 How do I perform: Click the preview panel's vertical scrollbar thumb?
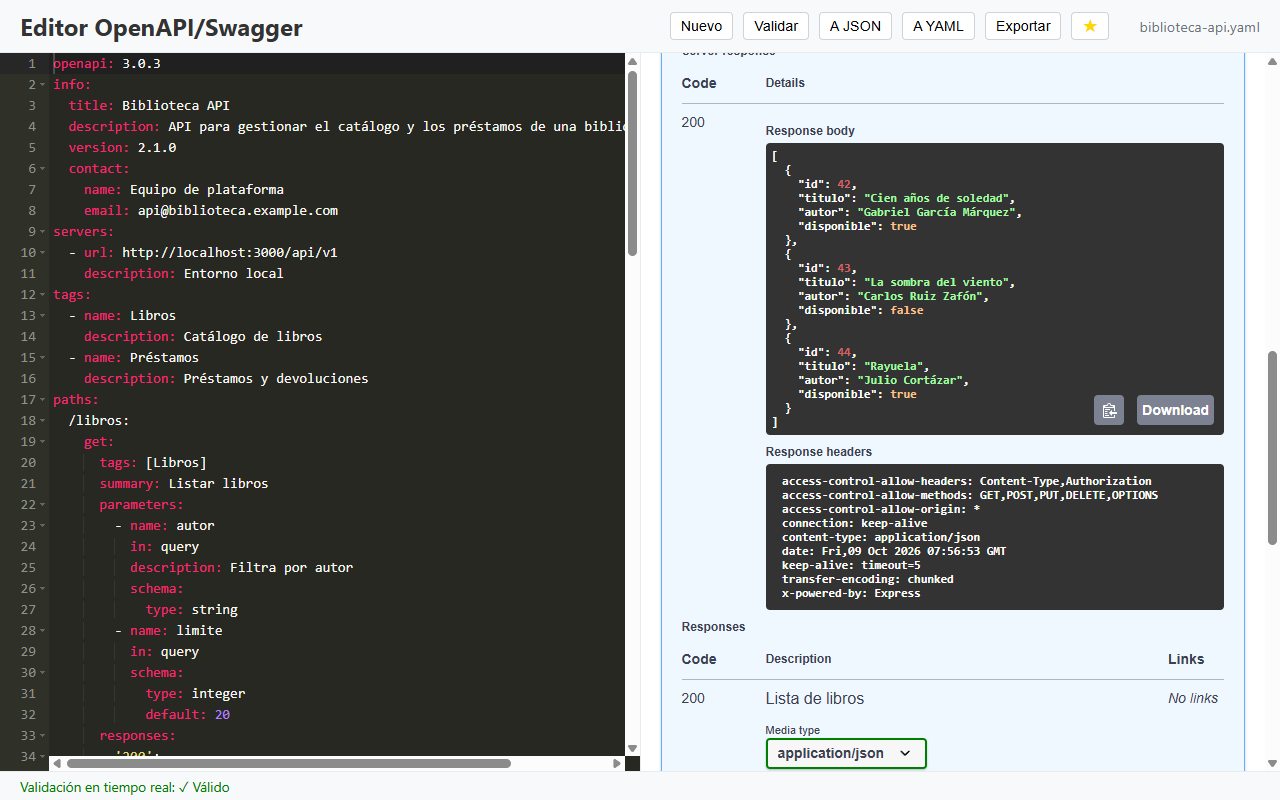1272,448
